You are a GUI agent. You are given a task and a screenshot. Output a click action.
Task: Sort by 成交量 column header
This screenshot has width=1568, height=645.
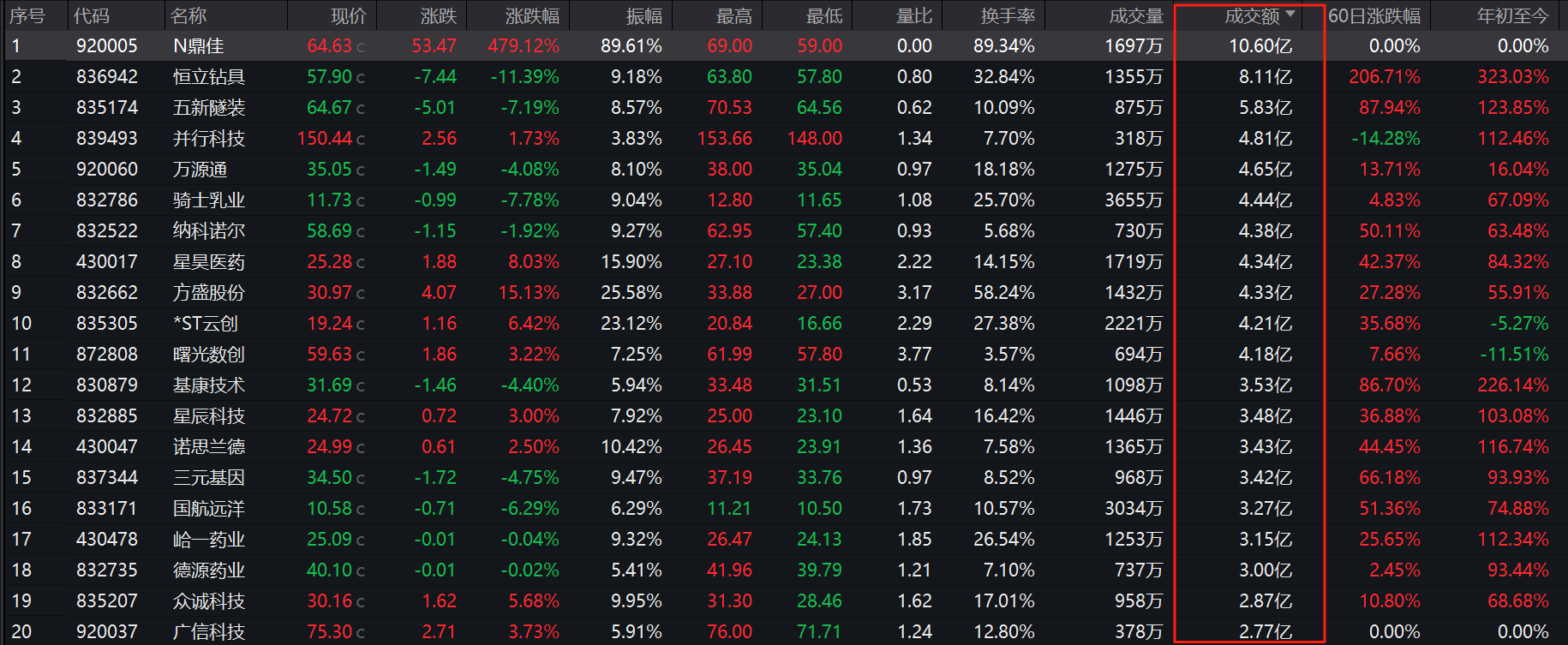point(1136,15)
